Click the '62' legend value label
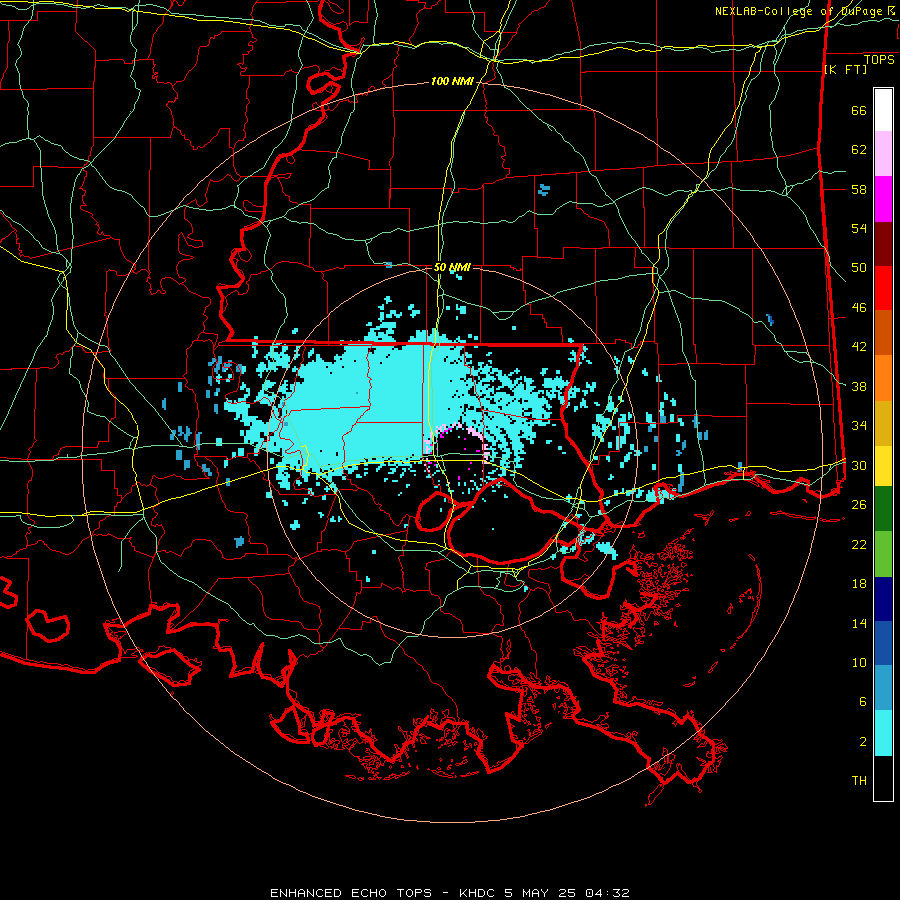This screenshot has width=900, height=900. click(x=859, y=149)
